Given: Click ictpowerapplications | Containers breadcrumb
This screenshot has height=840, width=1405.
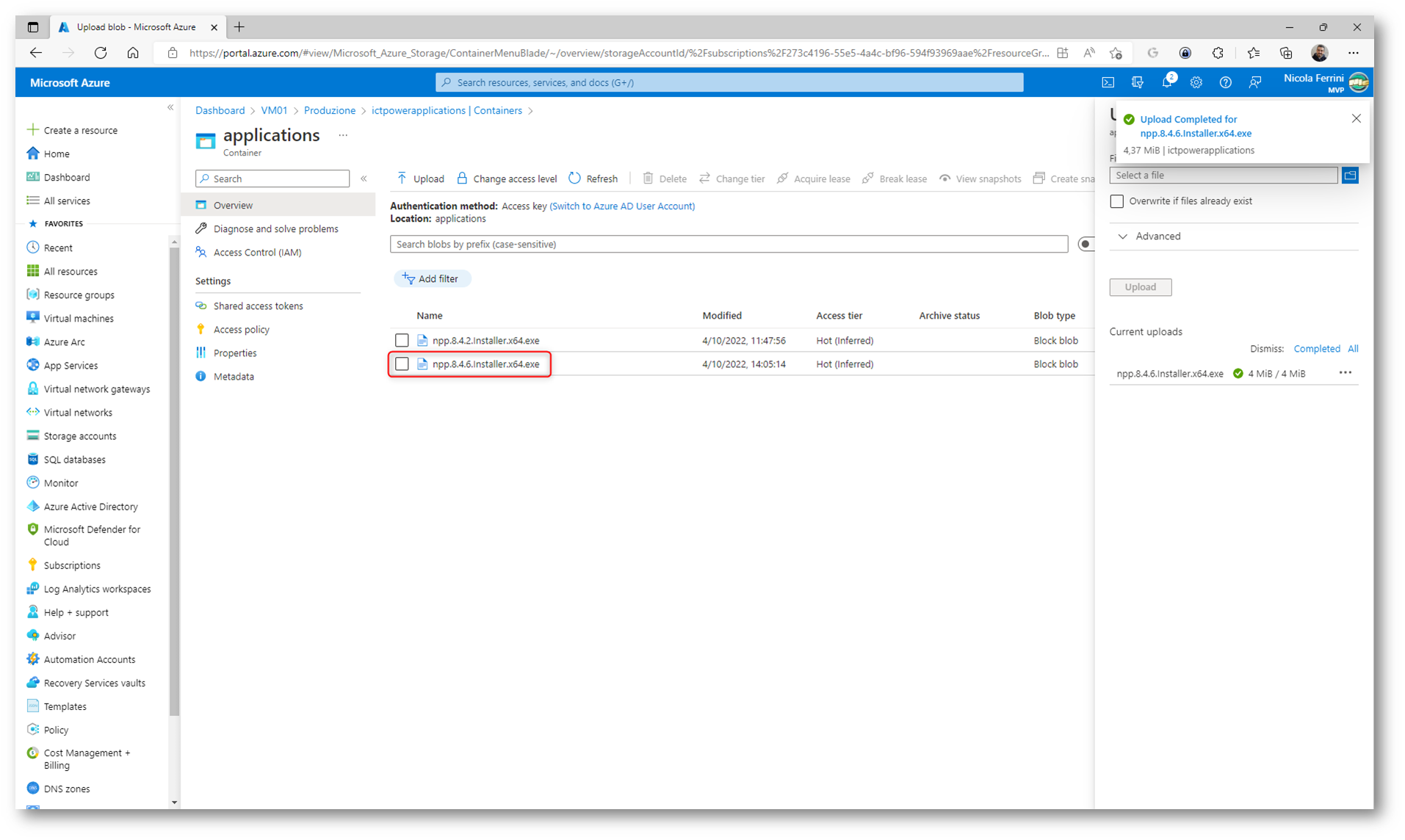Looking at the screenshot, I should (447, 110).
